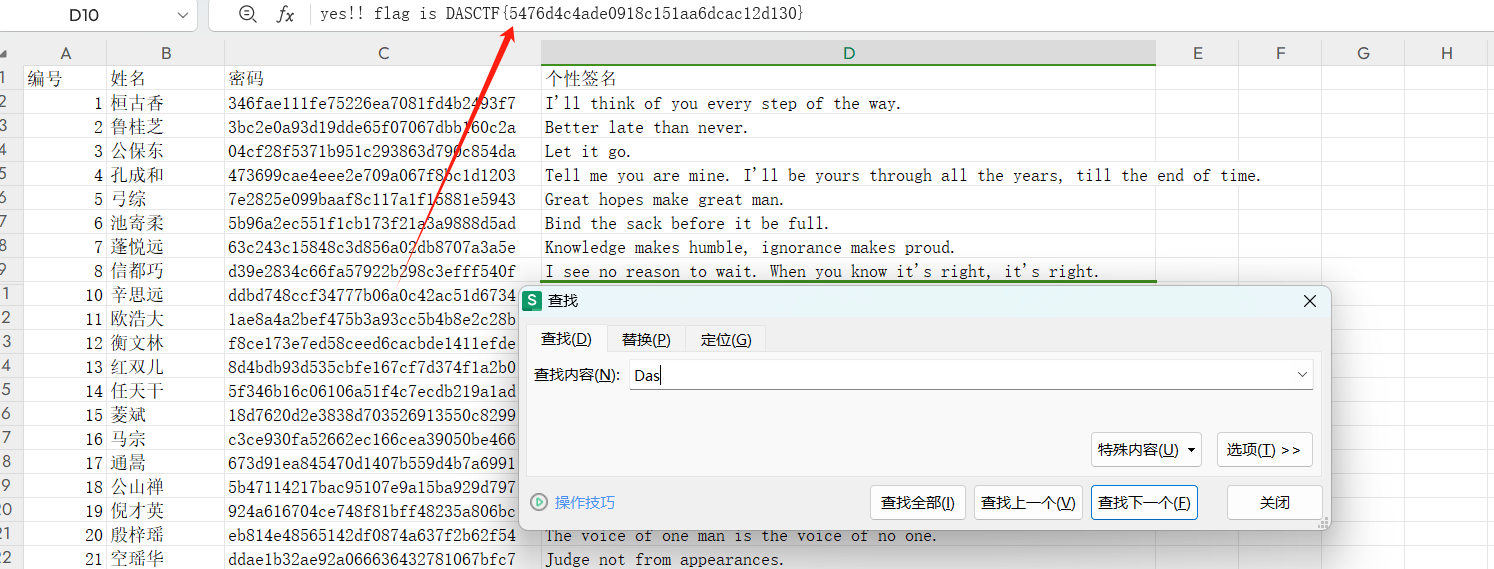Click the 查找上一个 button
Viewport: 1494px width, 569px height.
[x=1028, y=503]
